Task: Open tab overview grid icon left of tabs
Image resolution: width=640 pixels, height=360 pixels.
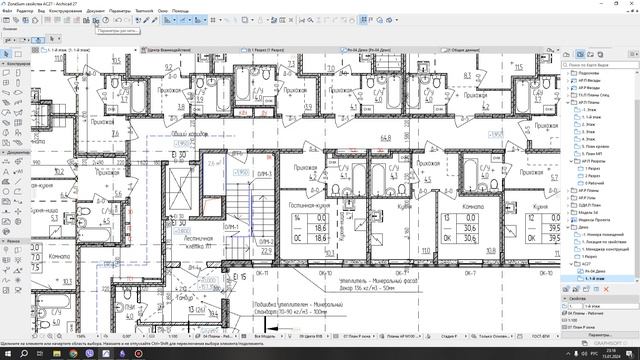Action: 36,50
